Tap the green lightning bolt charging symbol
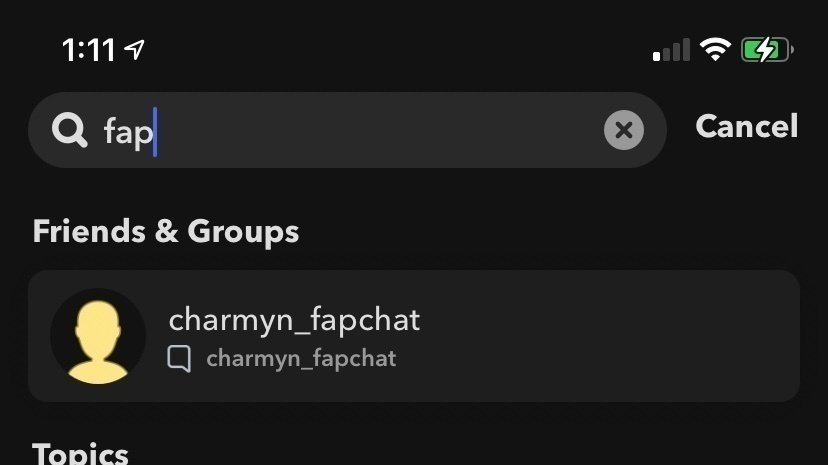 click(x=764, y=50)
